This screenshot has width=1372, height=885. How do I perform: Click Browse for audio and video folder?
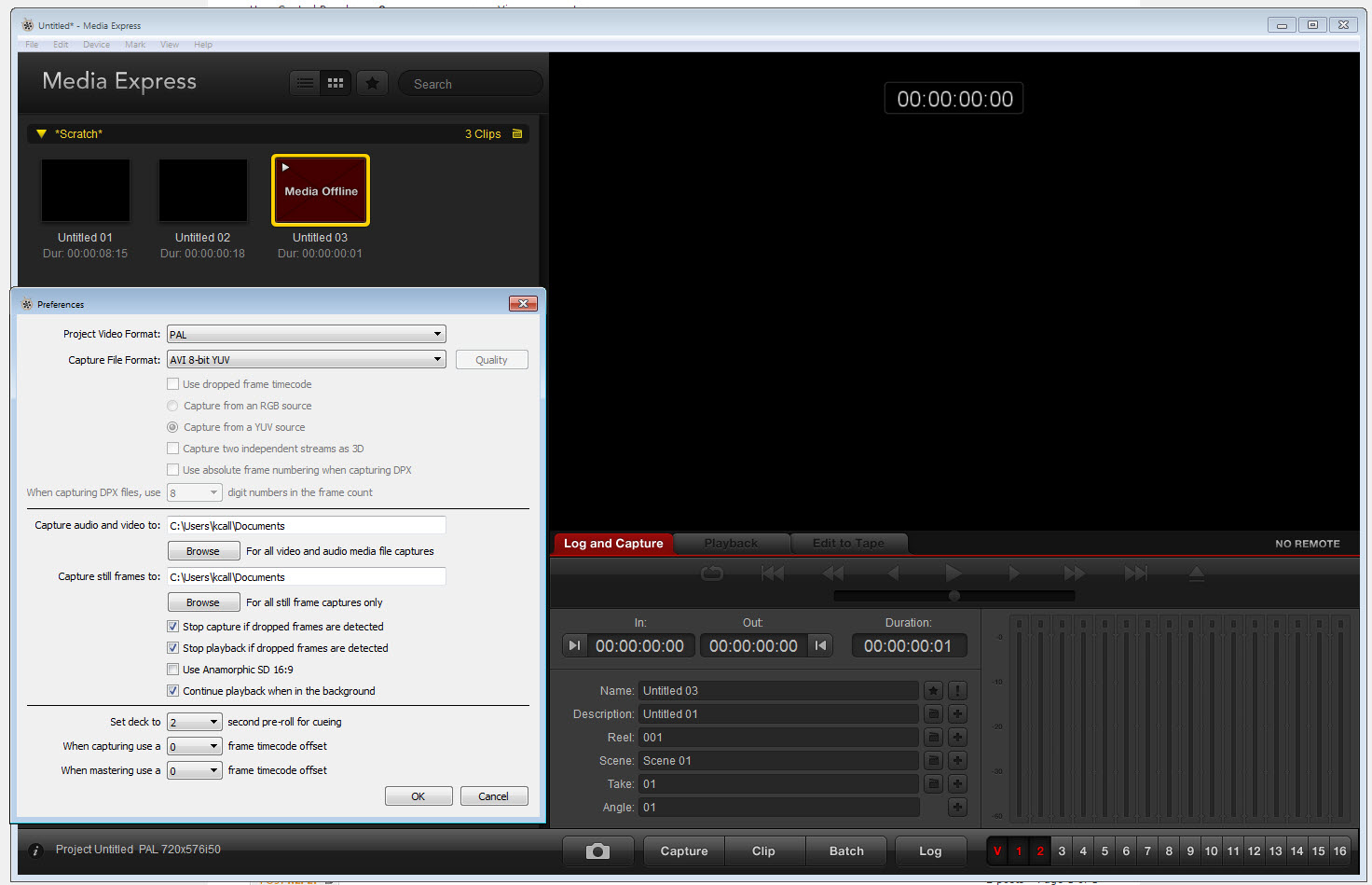[x=203, y=551]
